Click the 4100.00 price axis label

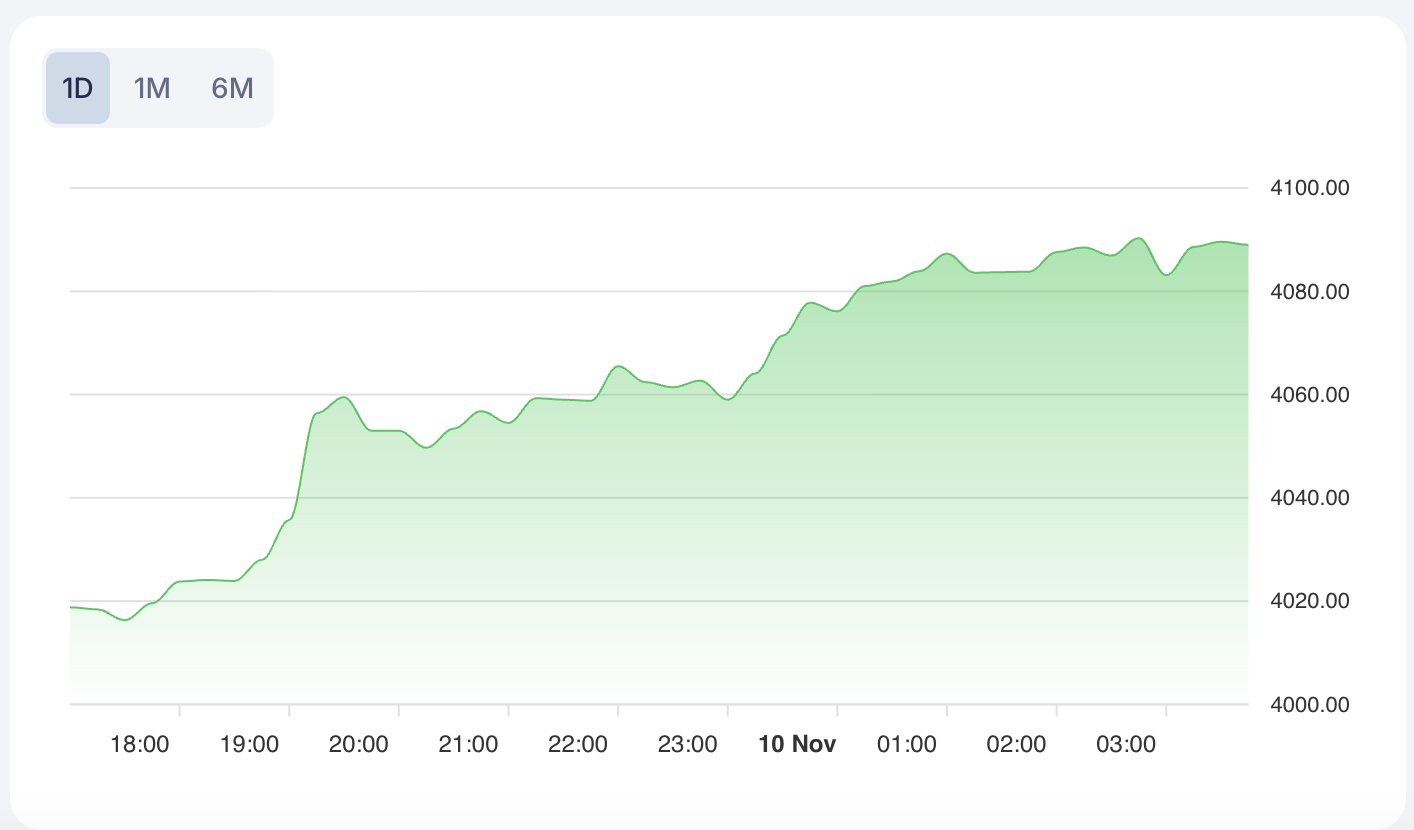tap(1308, 188)
